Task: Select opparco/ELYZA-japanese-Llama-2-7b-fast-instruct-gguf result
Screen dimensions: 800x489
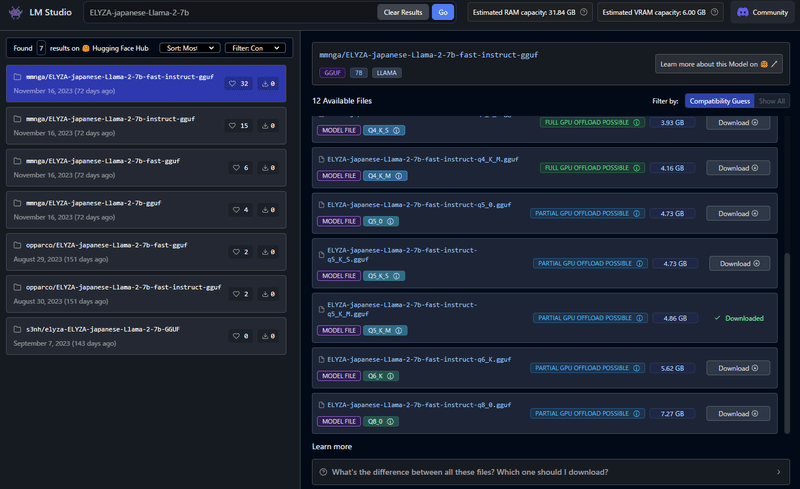Action: [x=146, y=294]
